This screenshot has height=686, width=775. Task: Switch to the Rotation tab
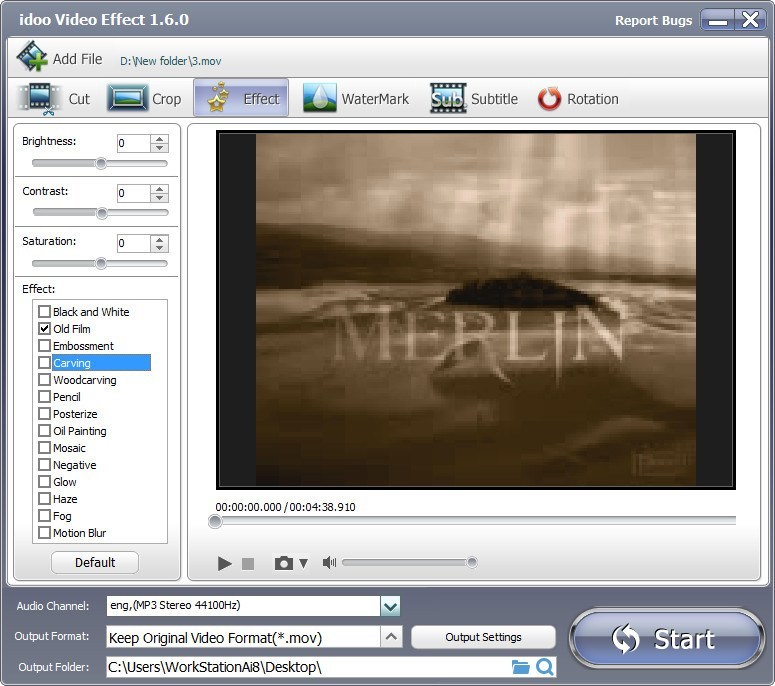click(578, 98)
